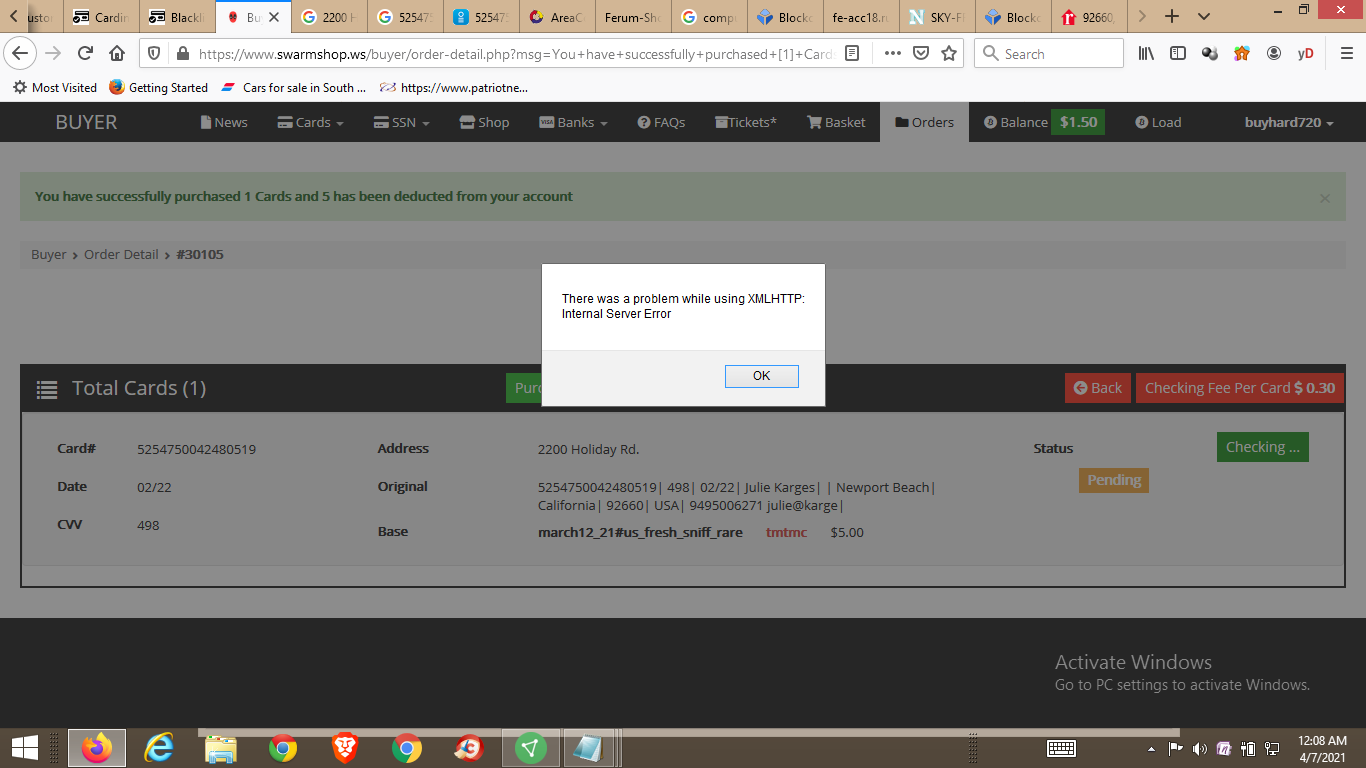The image size is (1366, 768).
Task: Toggle the touch keyboard on the taskbar
Action: [1061, 748]
